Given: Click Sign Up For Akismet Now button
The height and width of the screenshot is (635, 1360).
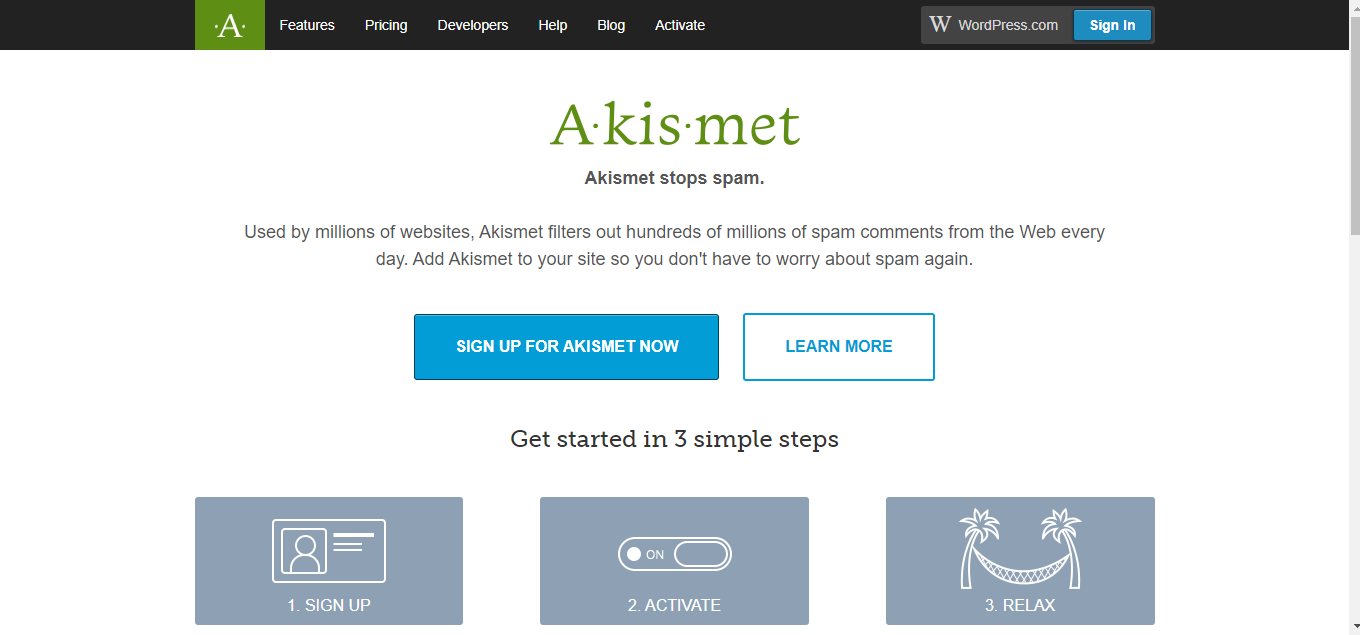Looking at the screenshot, I should pos(567,347).
